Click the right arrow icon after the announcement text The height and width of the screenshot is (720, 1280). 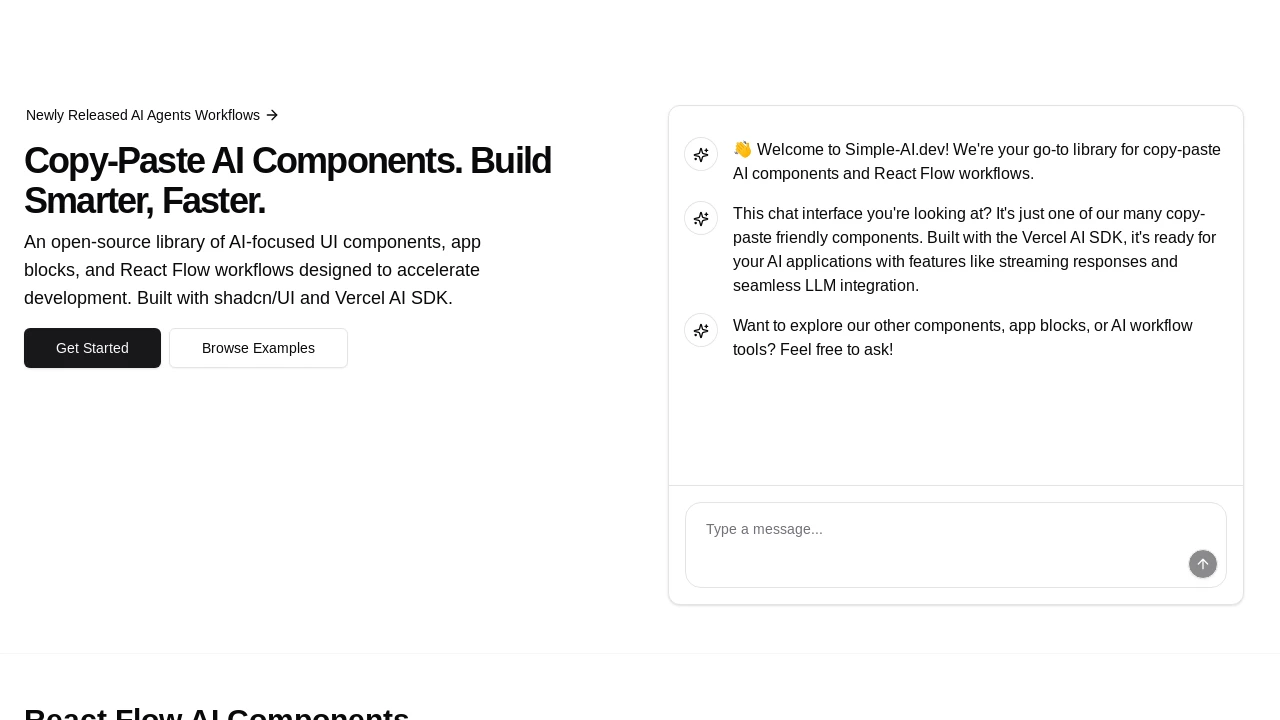tap(272, 115)
